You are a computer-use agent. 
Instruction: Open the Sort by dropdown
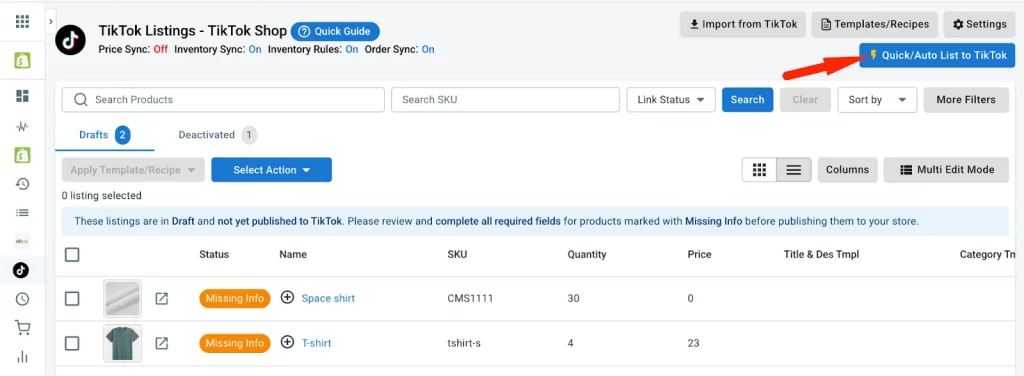[x=877, y=100]
